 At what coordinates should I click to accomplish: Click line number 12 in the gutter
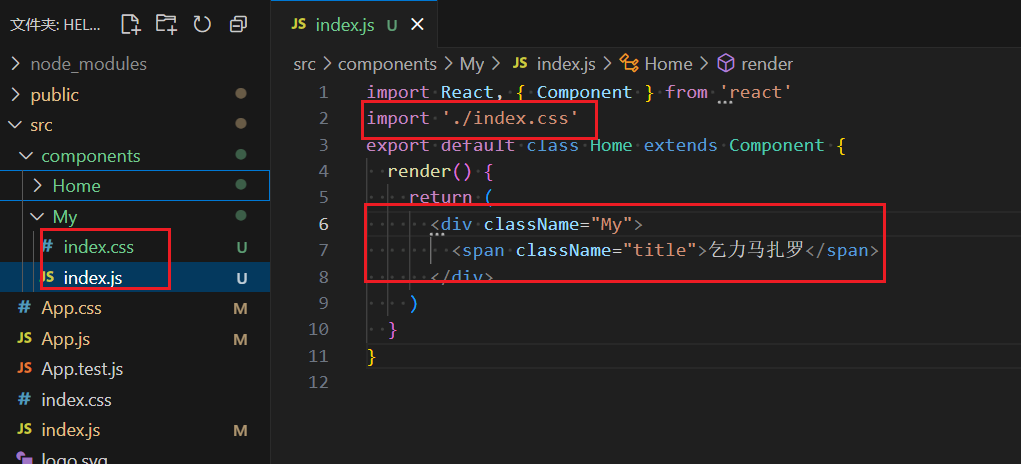pyautogui.click(x=318, y=381)
